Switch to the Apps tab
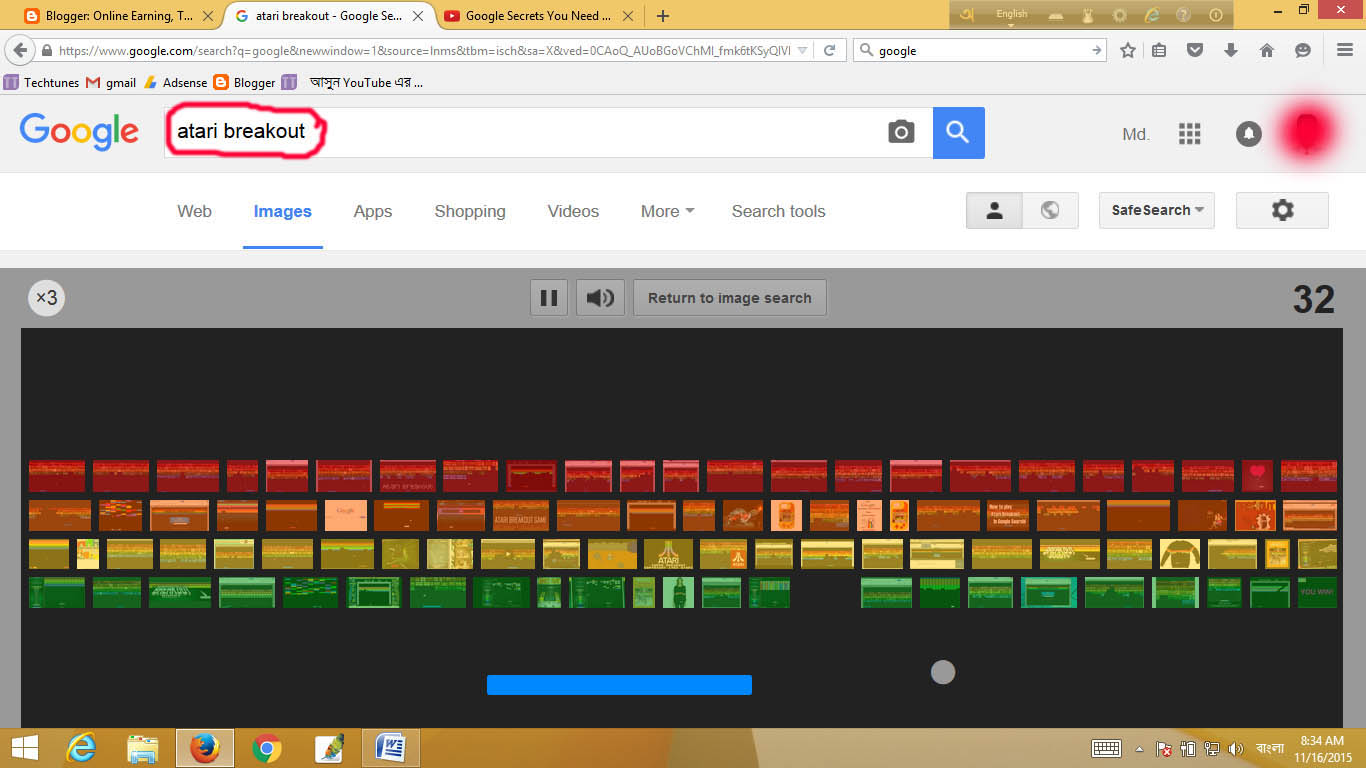This screenshot has width=1366, height=768. pyautogui.click(x=372, y=211)
